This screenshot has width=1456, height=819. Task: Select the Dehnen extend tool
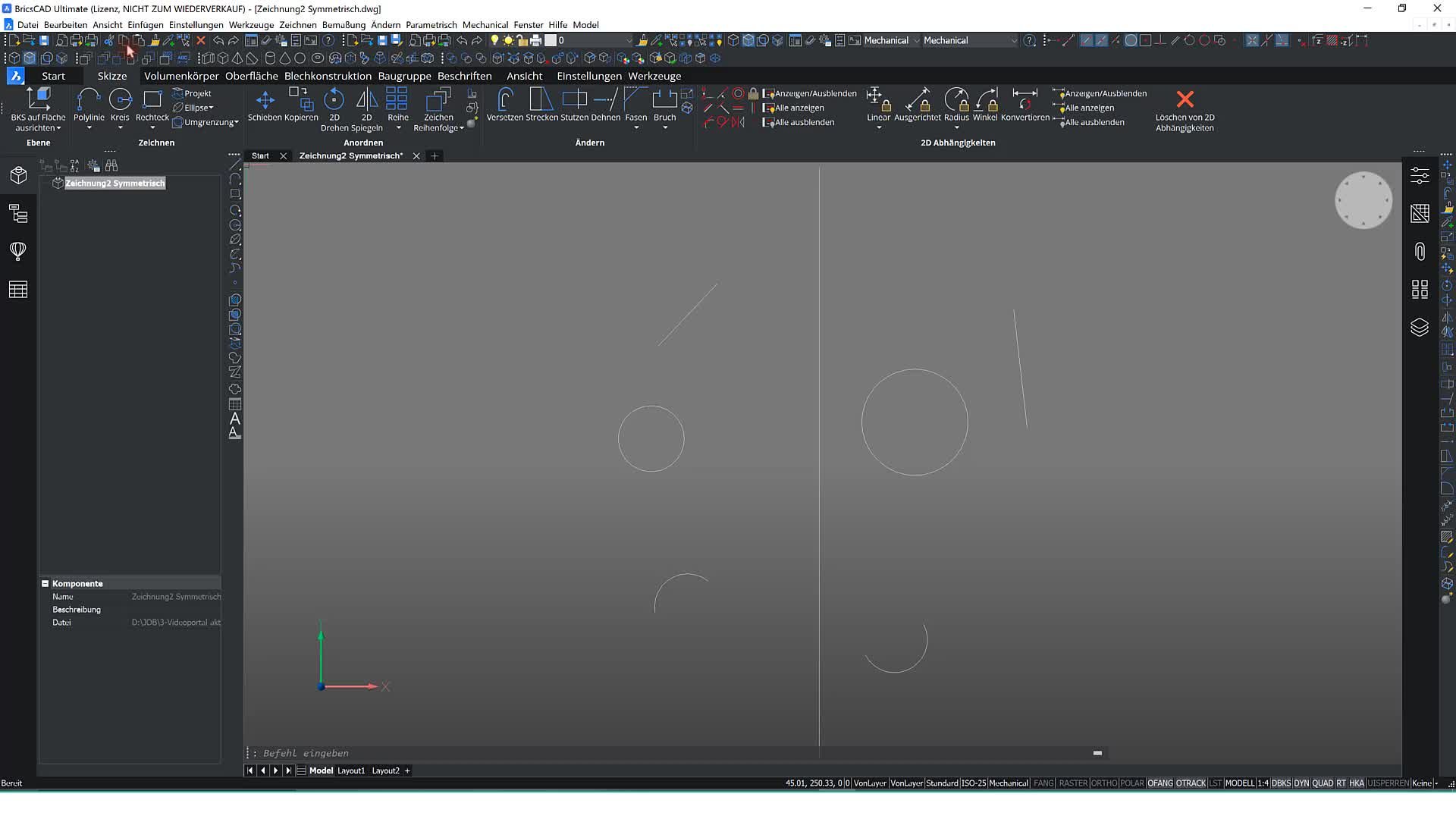point(606,105)
